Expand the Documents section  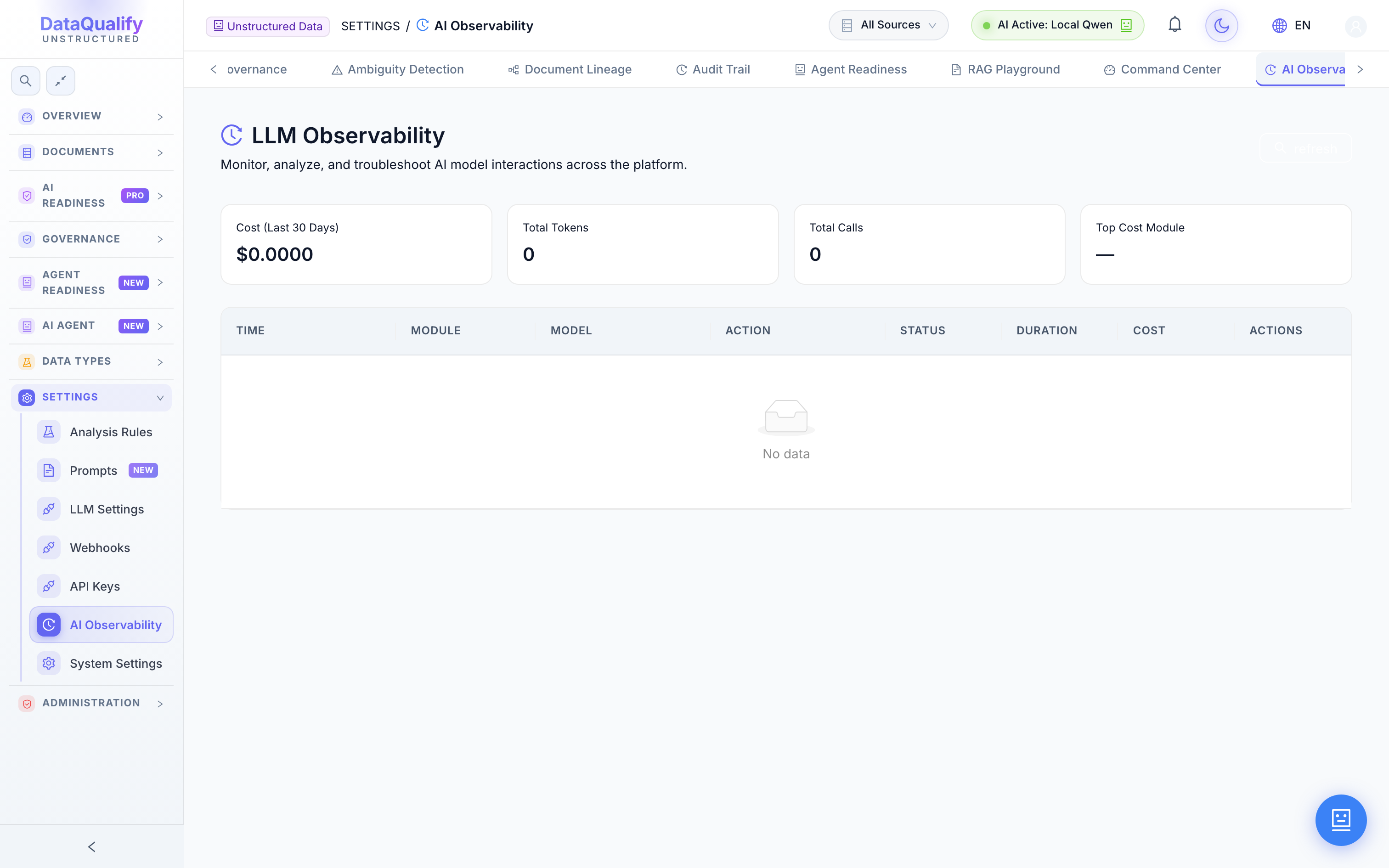point(91,152)
